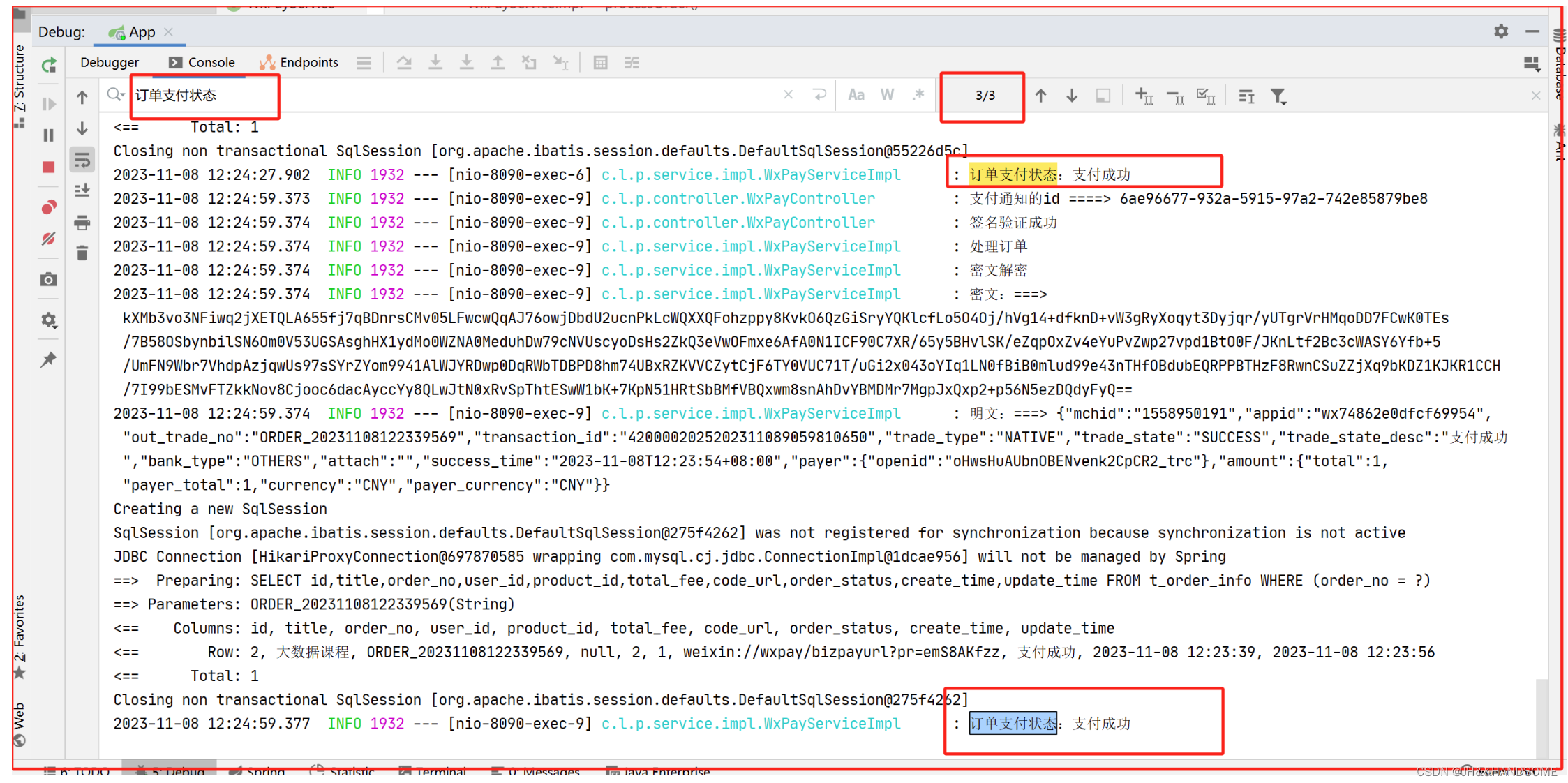Select all search occurrences

click(x=1207, y=96)
